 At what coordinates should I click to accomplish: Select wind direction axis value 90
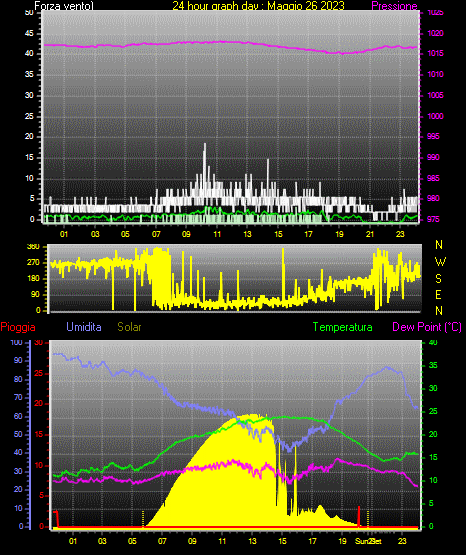(35, 294)
